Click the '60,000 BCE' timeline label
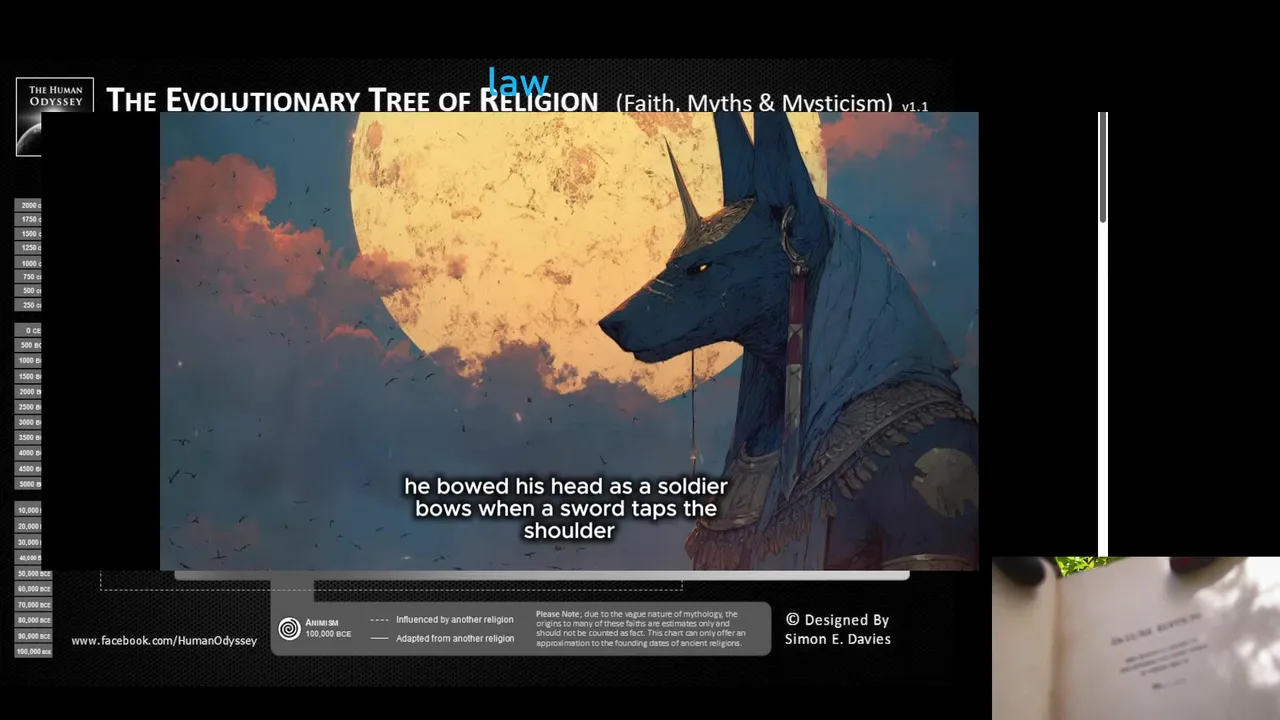Viewport: 1280px width, 720px height. pyautogui.click(x=33, y=589)
